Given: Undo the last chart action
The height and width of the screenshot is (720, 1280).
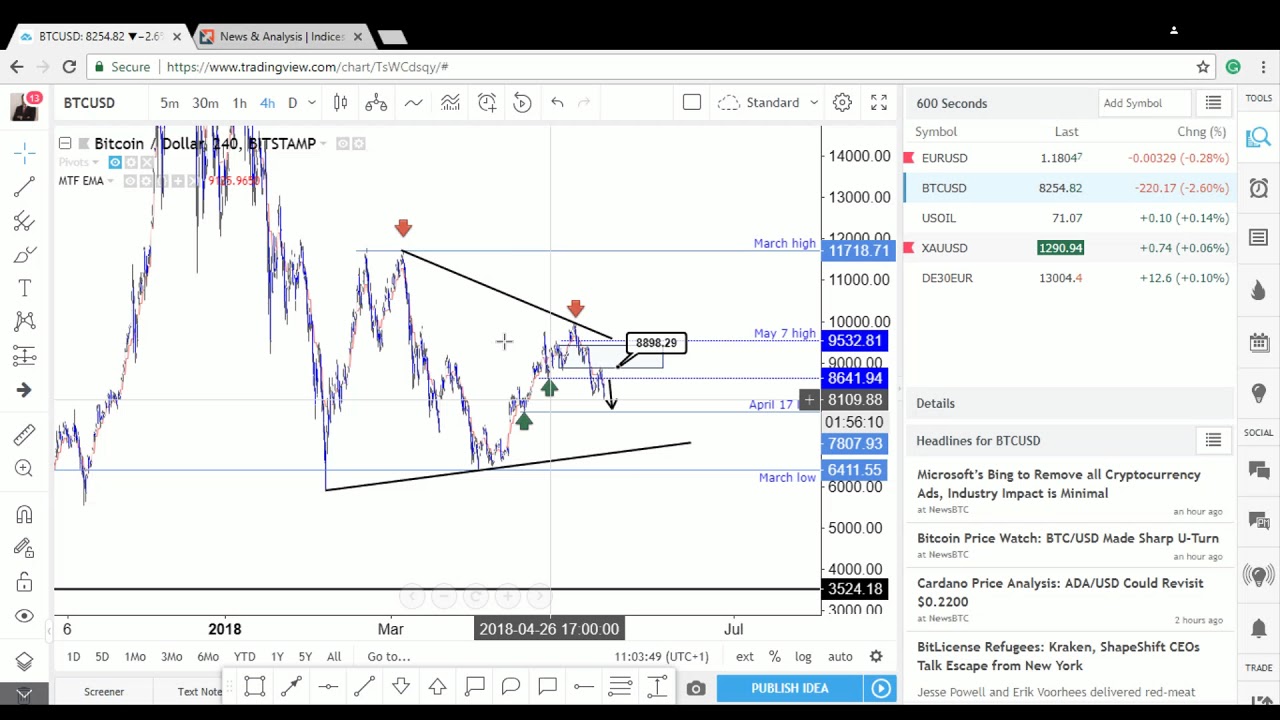Looking at the screenshot, I should [x=557, y=103].
